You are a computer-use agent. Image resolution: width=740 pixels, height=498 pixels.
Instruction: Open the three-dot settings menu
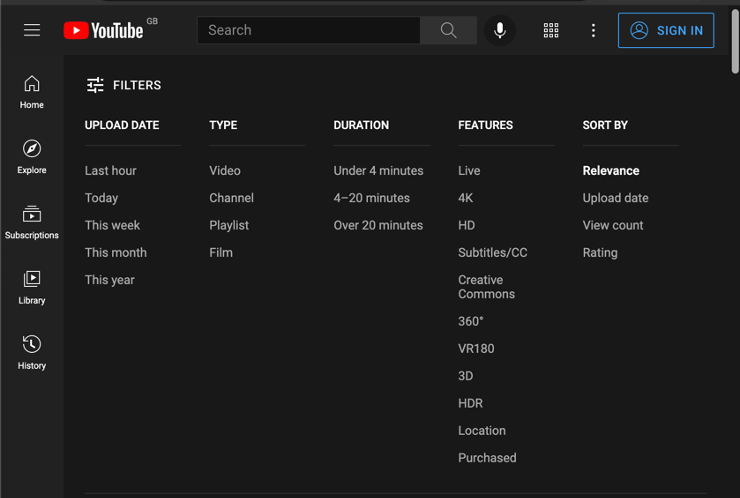(593, 30)
